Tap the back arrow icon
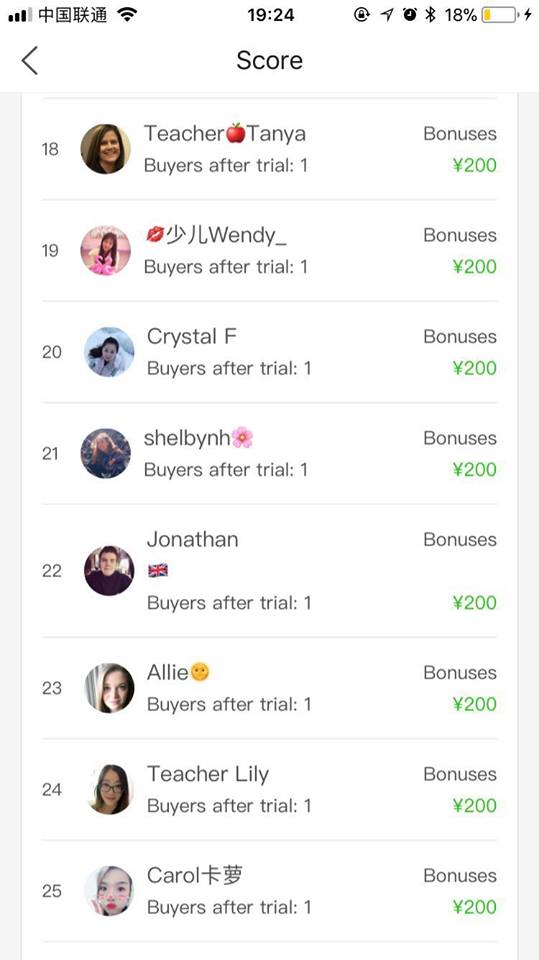This screenshot has height=960, width=539. point(29,61)
